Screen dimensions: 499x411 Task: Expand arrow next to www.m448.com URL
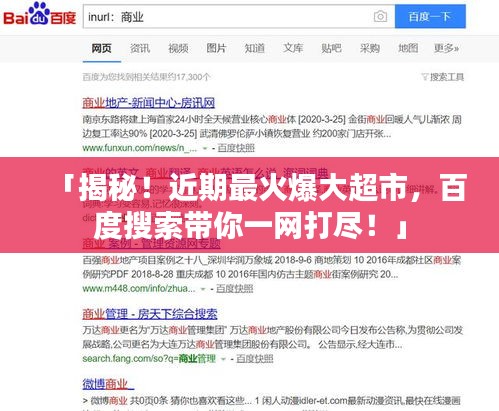[203, 289]
